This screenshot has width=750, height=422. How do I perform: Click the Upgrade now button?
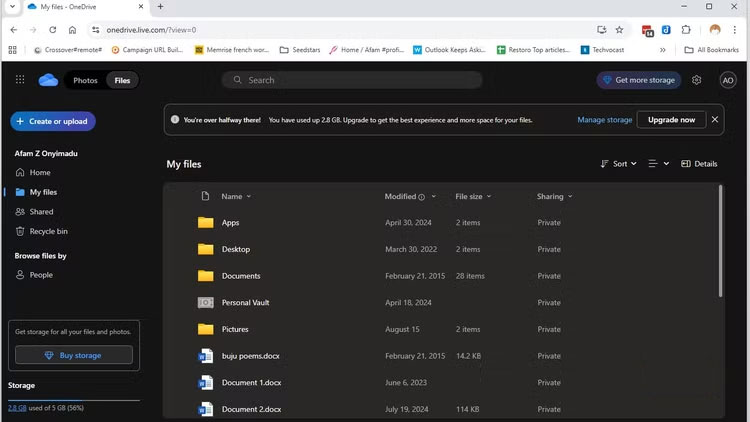[671, 120]
